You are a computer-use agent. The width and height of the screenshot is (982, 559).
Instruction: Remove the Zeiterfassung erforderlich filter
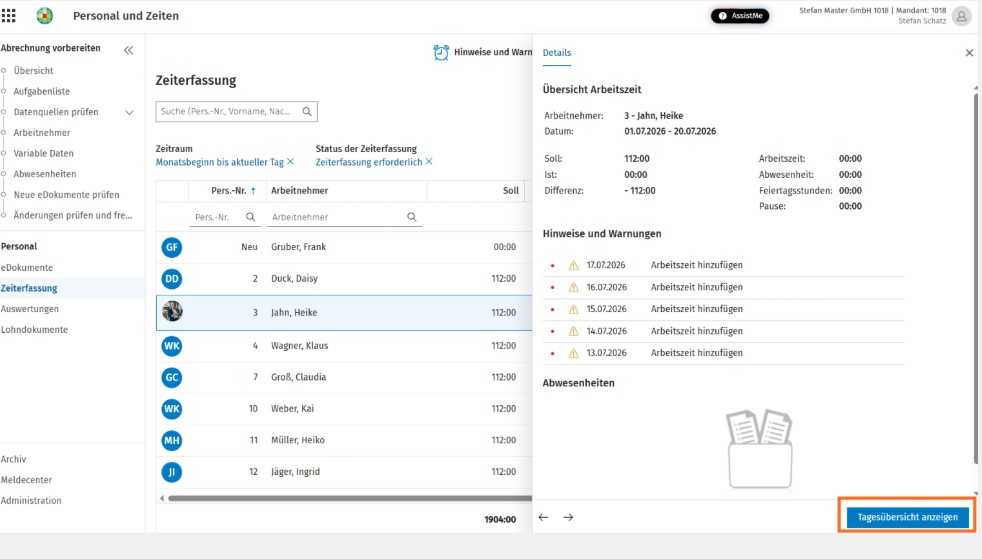coord(429,162)
